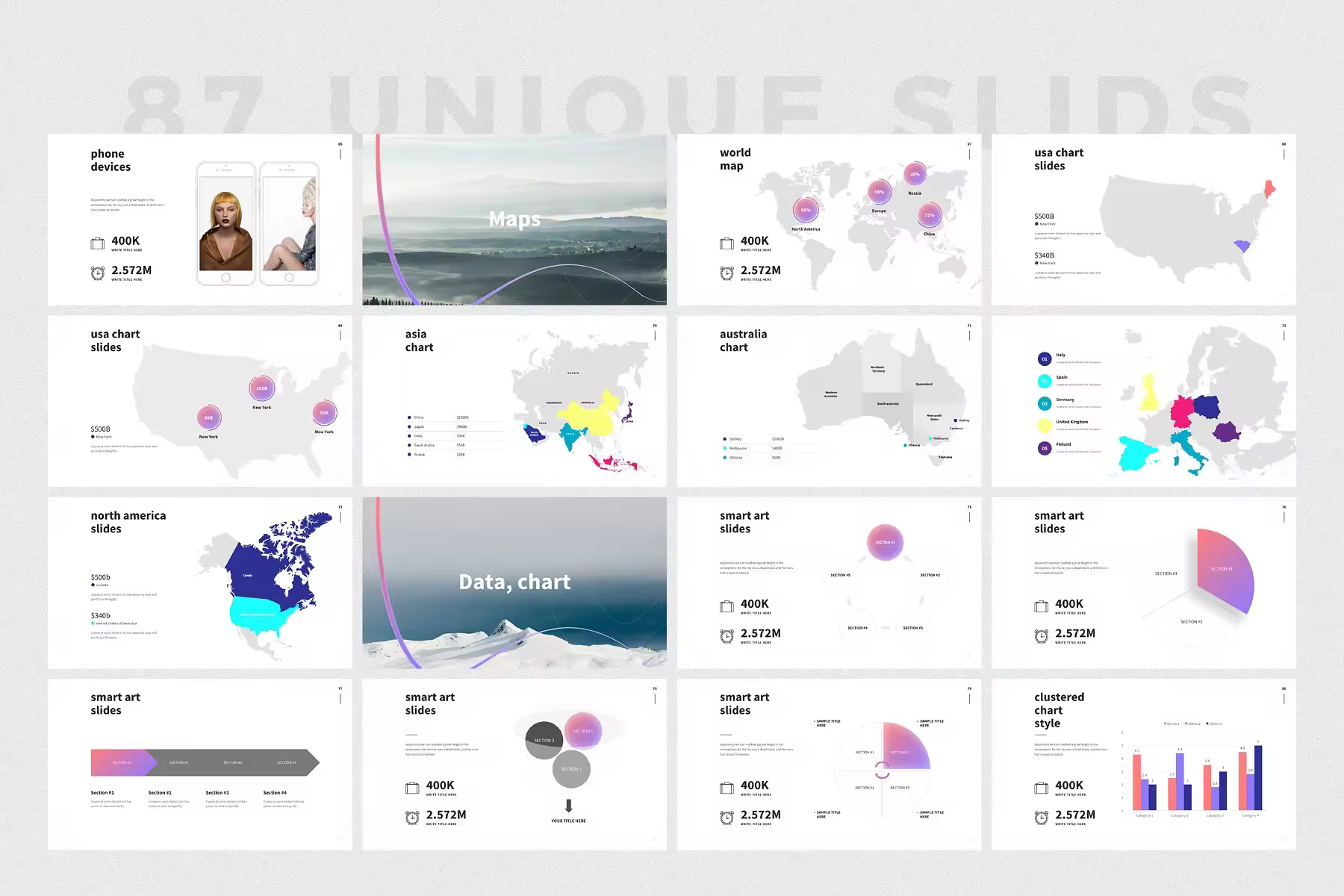This screenshot has height=896, width=1344.
Task: Click the briefcase icon on phone devices slide
Action: (x=98, y=243)
